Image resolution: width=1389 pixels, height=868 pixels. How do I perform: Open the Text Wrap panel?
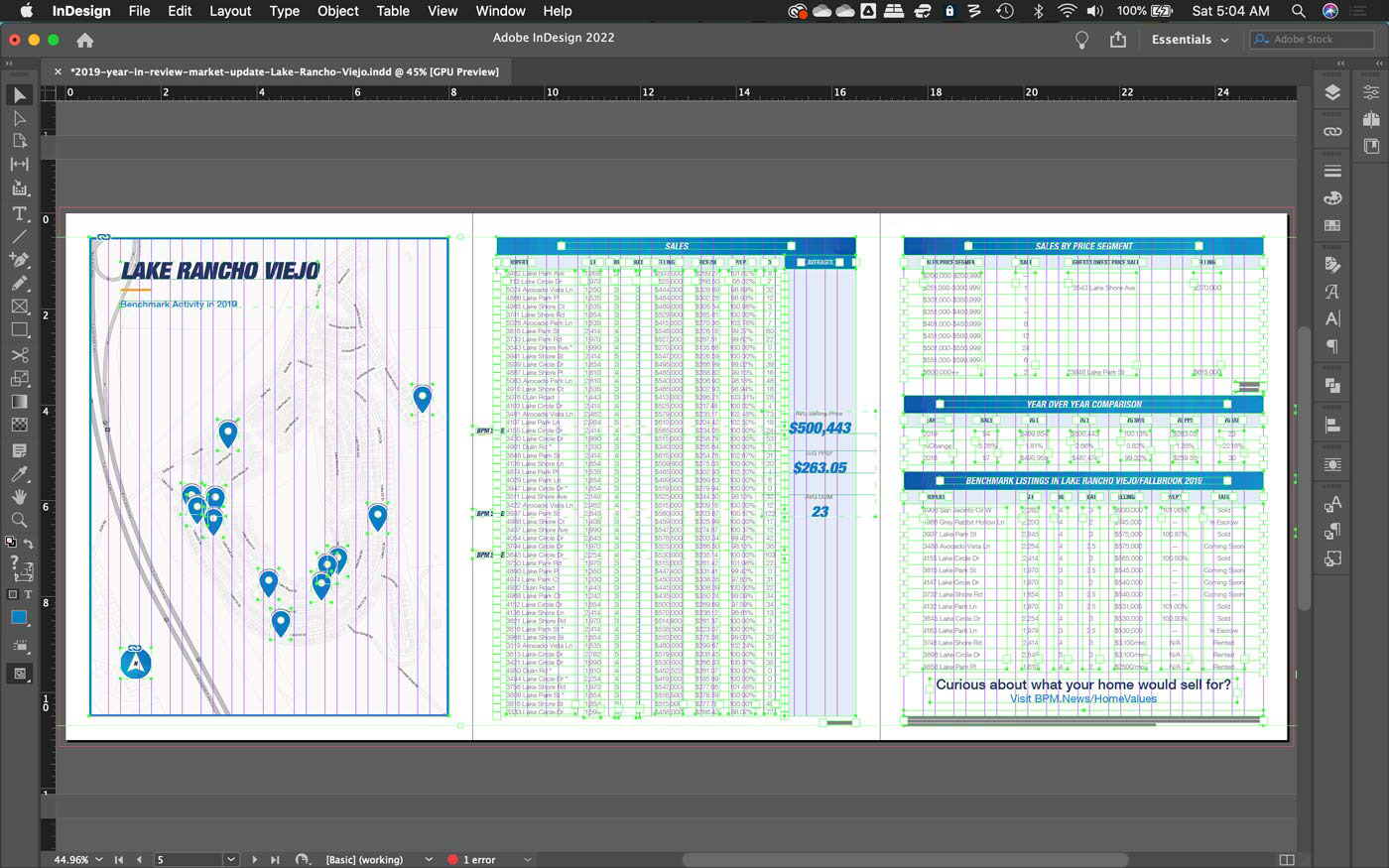[x=1332, y=464]
